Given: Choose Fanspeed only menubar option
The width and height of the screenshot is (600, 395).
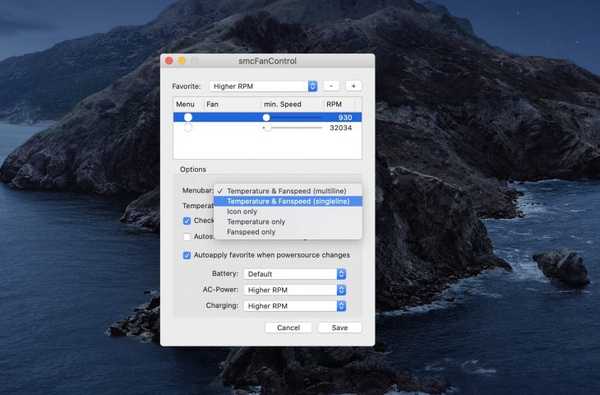Looking at the screenshot, I should (288, 232).
